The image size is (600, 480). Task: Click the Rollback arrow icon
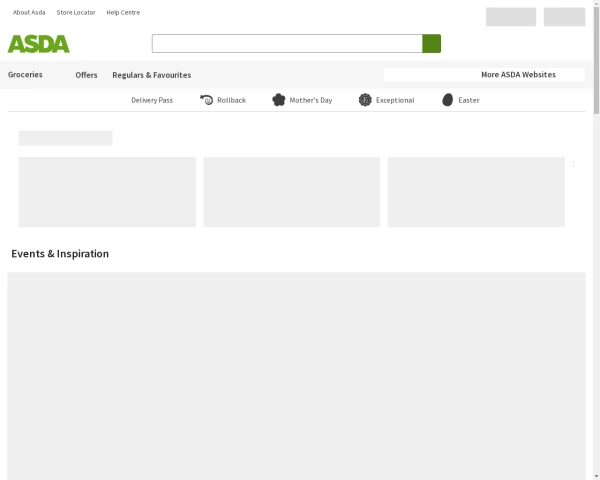(x=207, y=100)
